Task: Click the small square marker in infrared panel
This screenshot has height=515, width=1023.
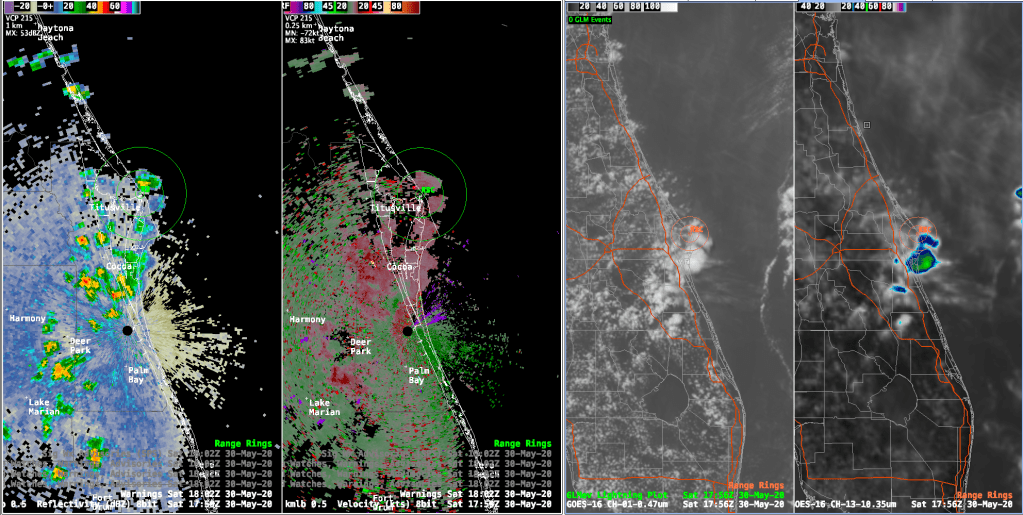Action: [868, 125]
